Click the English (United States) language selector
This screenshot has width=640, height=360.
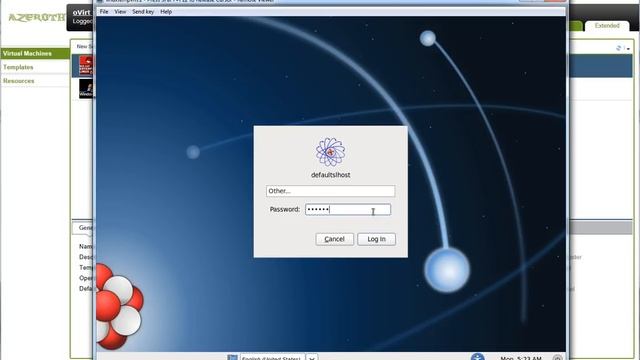[x=272, y=357]
